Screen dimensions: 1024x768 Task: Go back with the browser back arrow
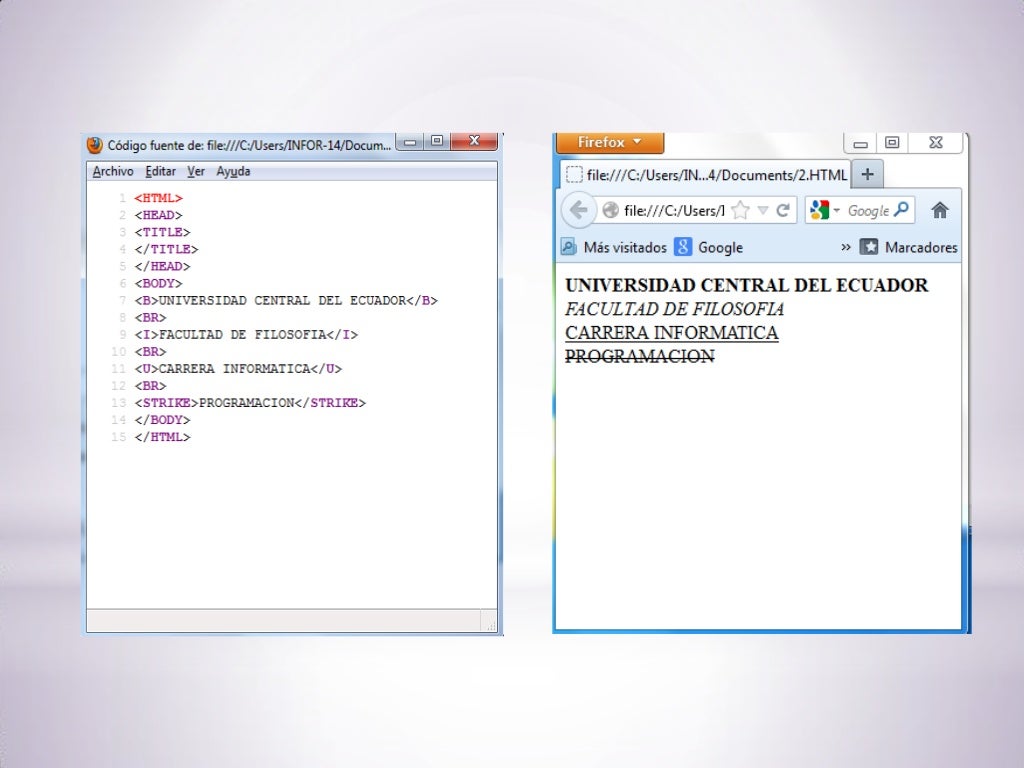click(x=579, y=210)
